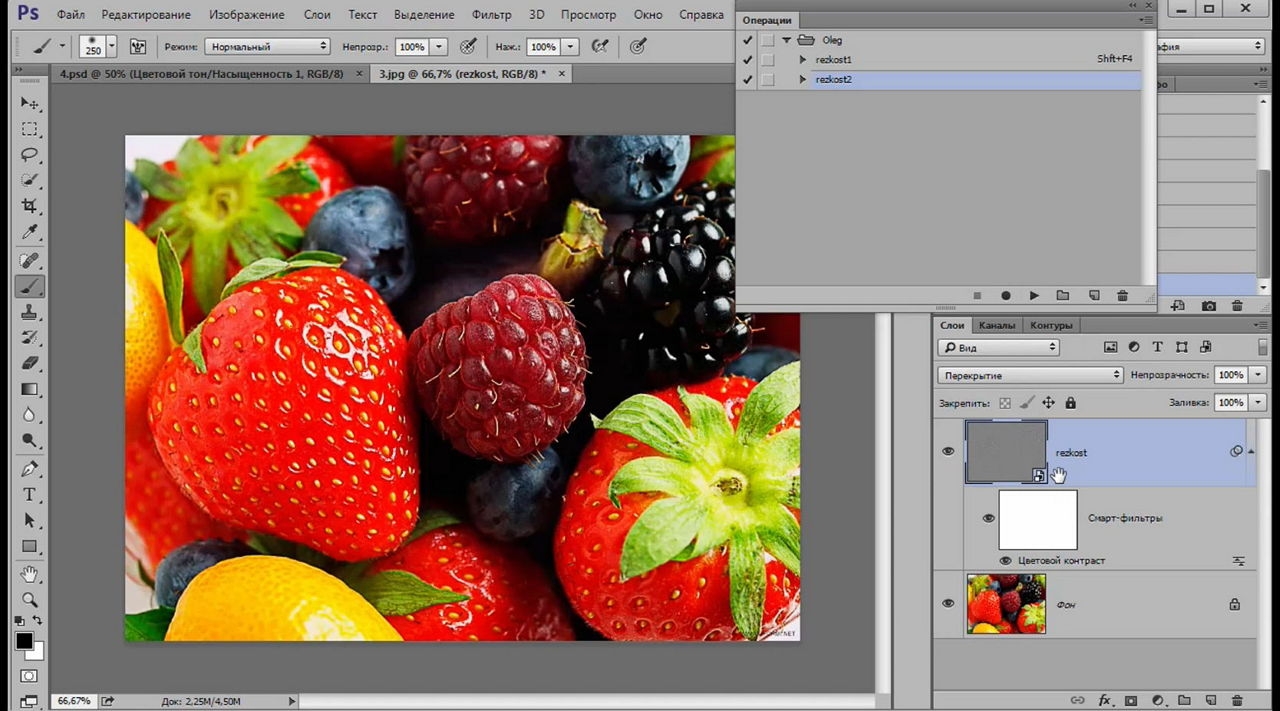Open the Фильтр menu

pyautogui.click(x=490, y=15)
